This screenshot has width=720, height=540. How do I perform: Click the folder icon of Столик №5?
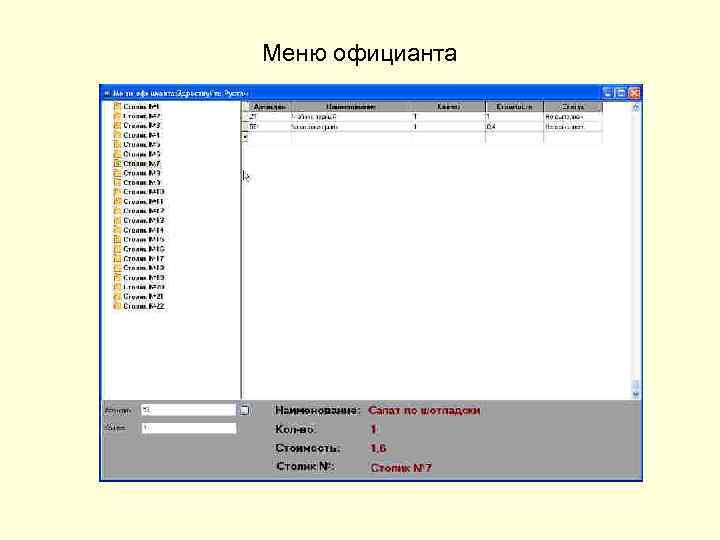point(117,145)
